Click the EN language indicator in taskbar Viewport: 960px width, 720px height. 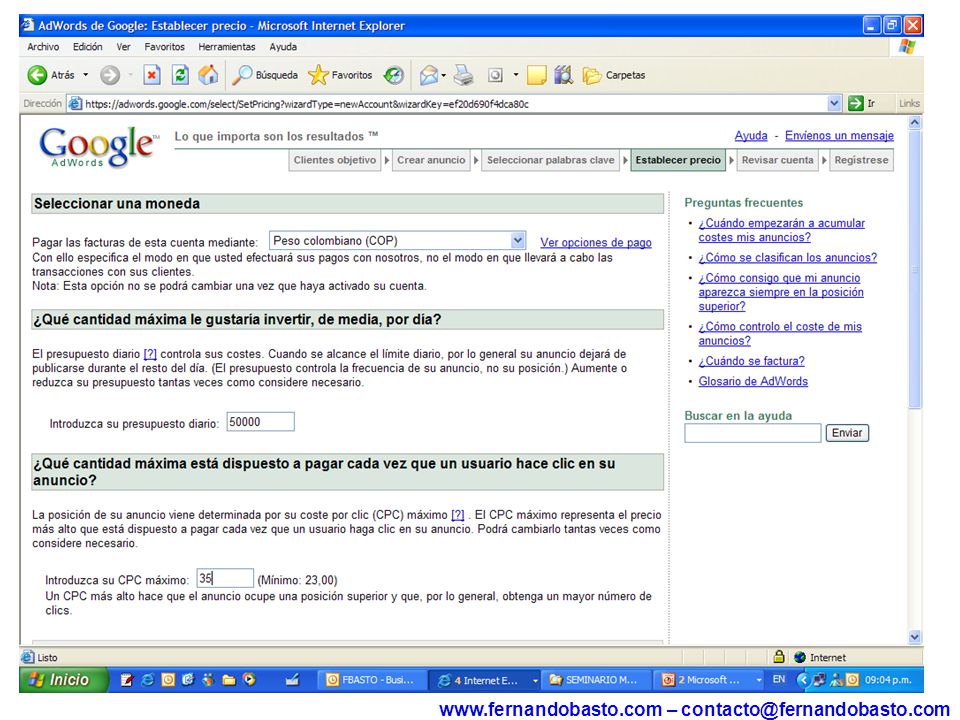[x=779, y=680]
